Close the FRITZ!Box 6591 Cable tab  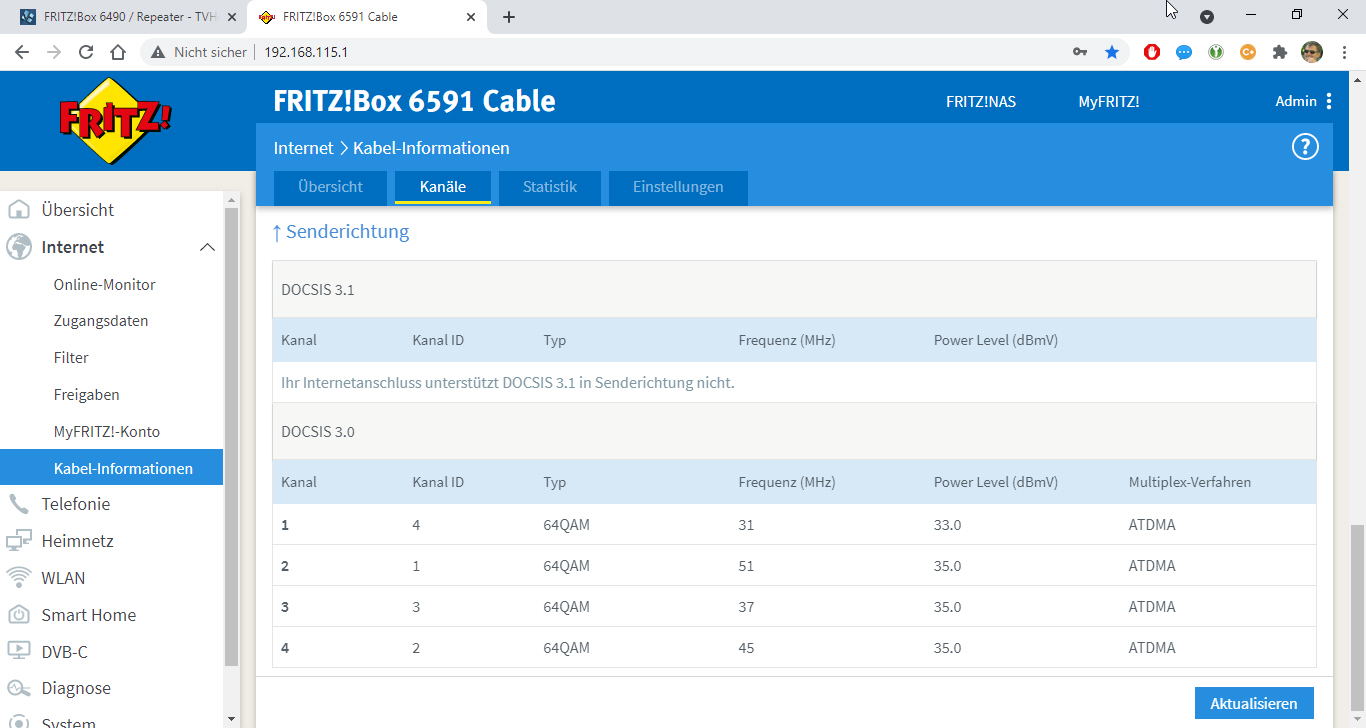pyautogui.click(x=470, y=17)
